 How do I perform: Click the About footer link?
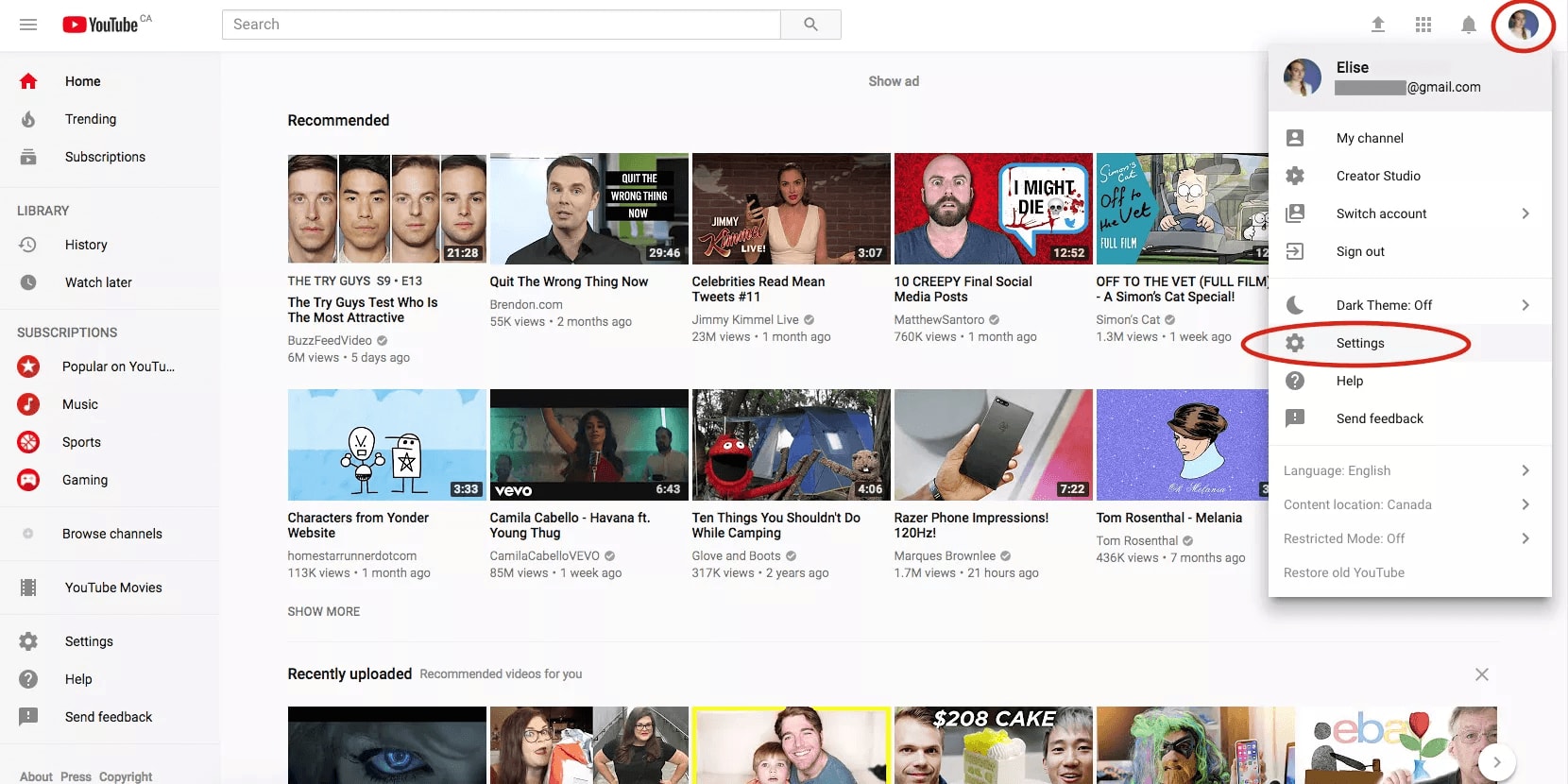pyautogui.click(x=36, y=776)
